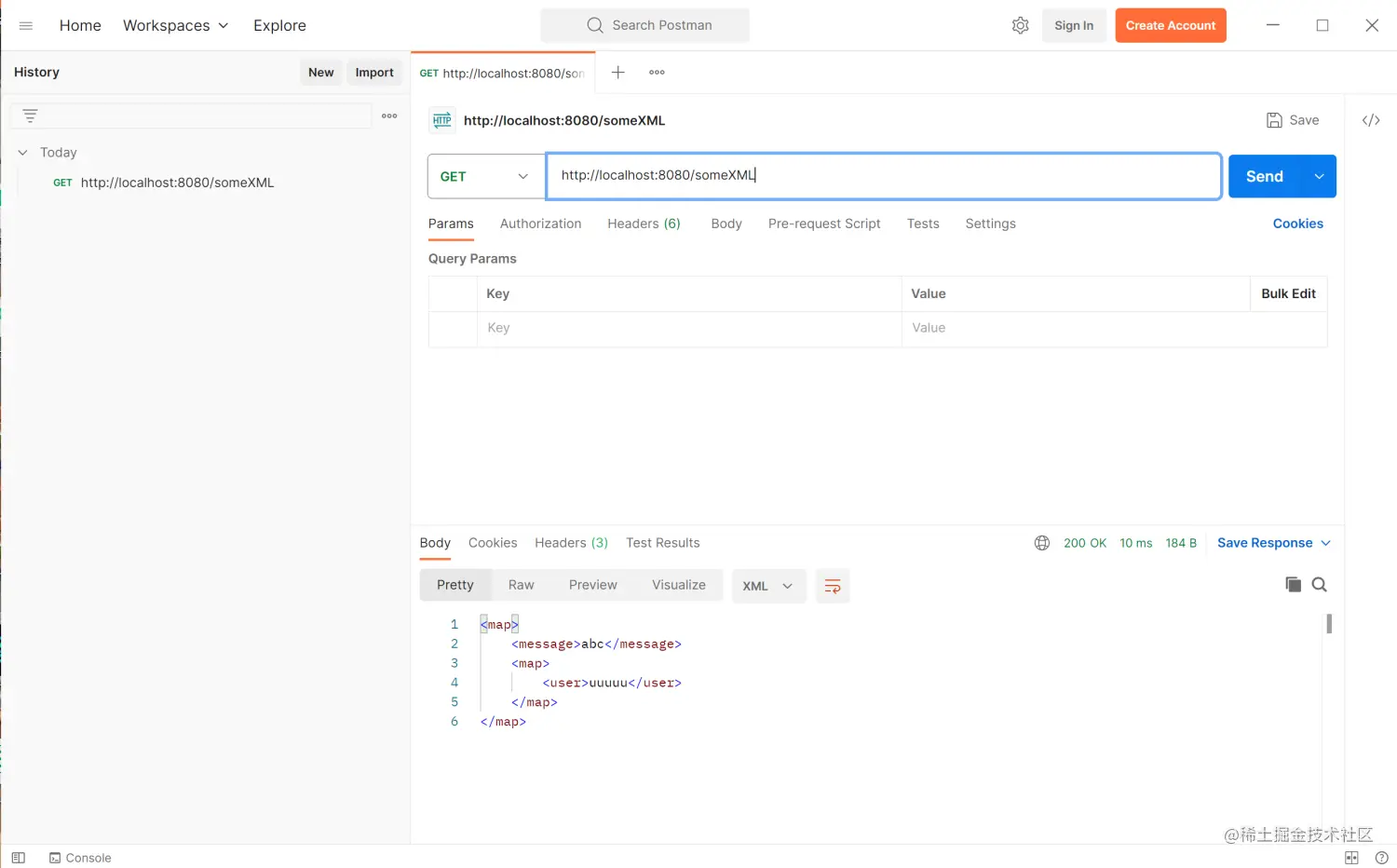
Task: Open the Pre-request Script tab
Action: [x=824, y=224]
